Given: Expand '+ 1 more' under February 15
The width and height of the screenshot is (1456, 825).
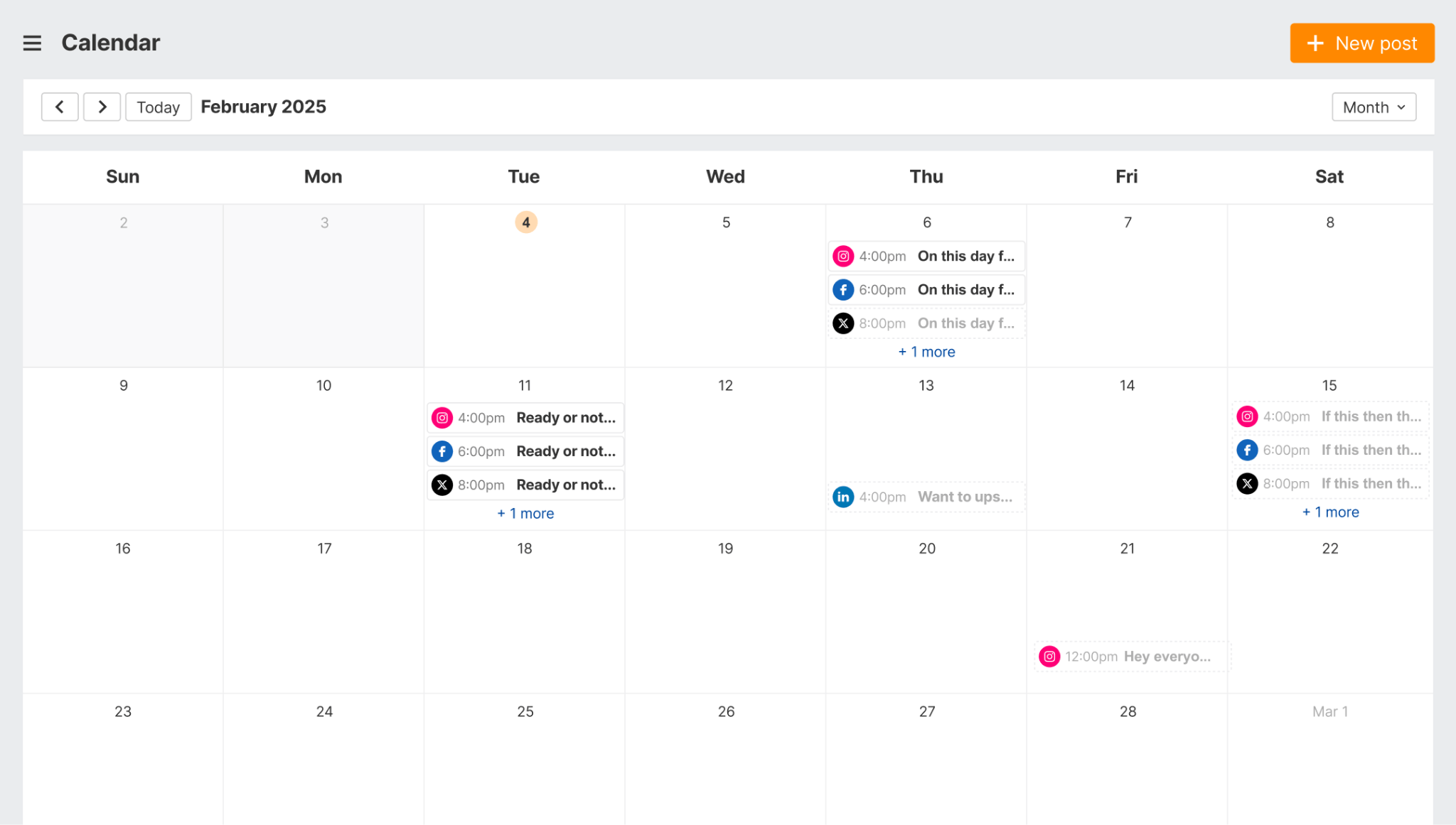Looking at the screenshot, I should pos(1329,512).
